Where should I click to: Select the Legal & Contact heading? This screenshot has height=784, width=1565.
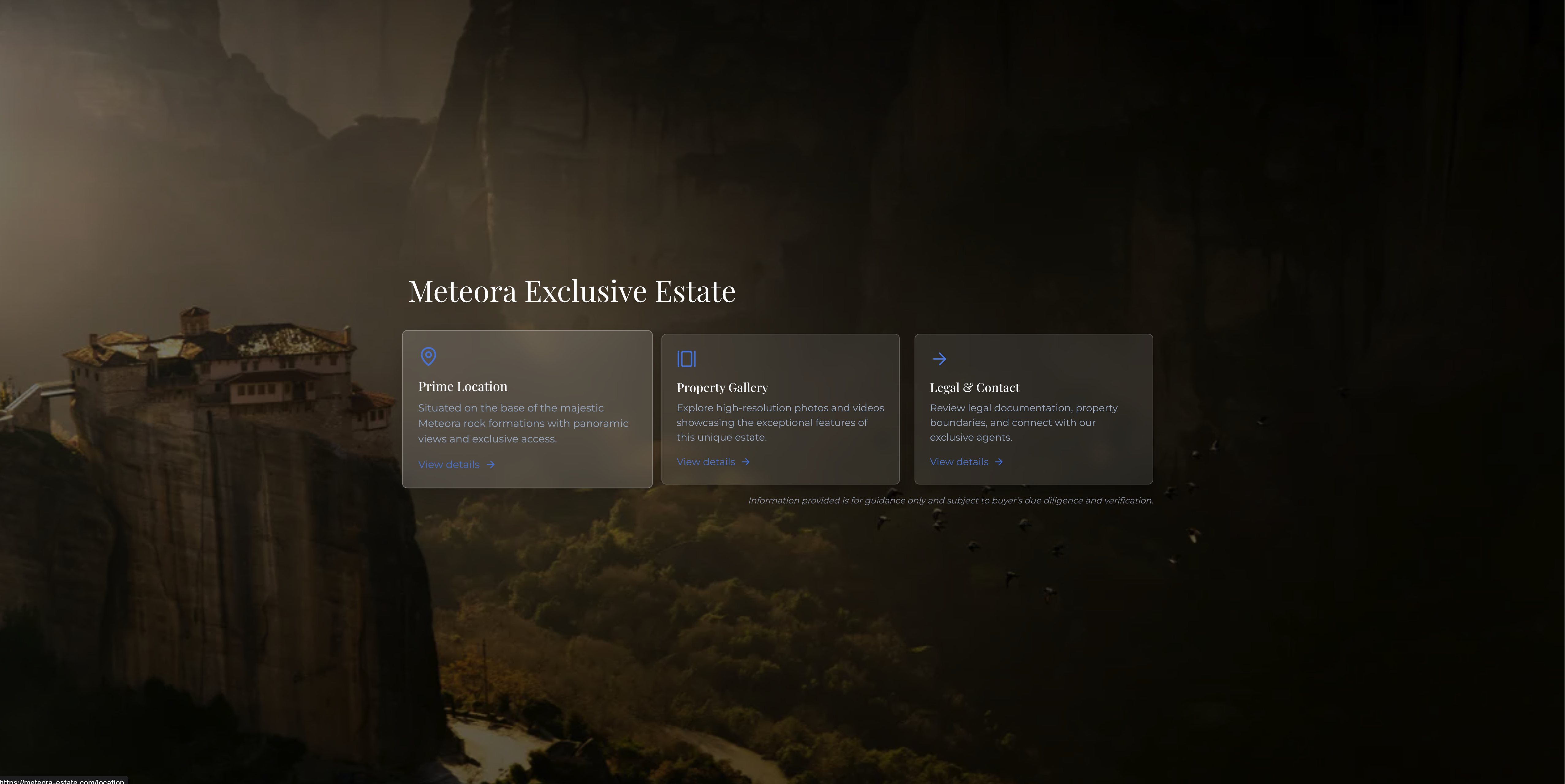point(975,387)
